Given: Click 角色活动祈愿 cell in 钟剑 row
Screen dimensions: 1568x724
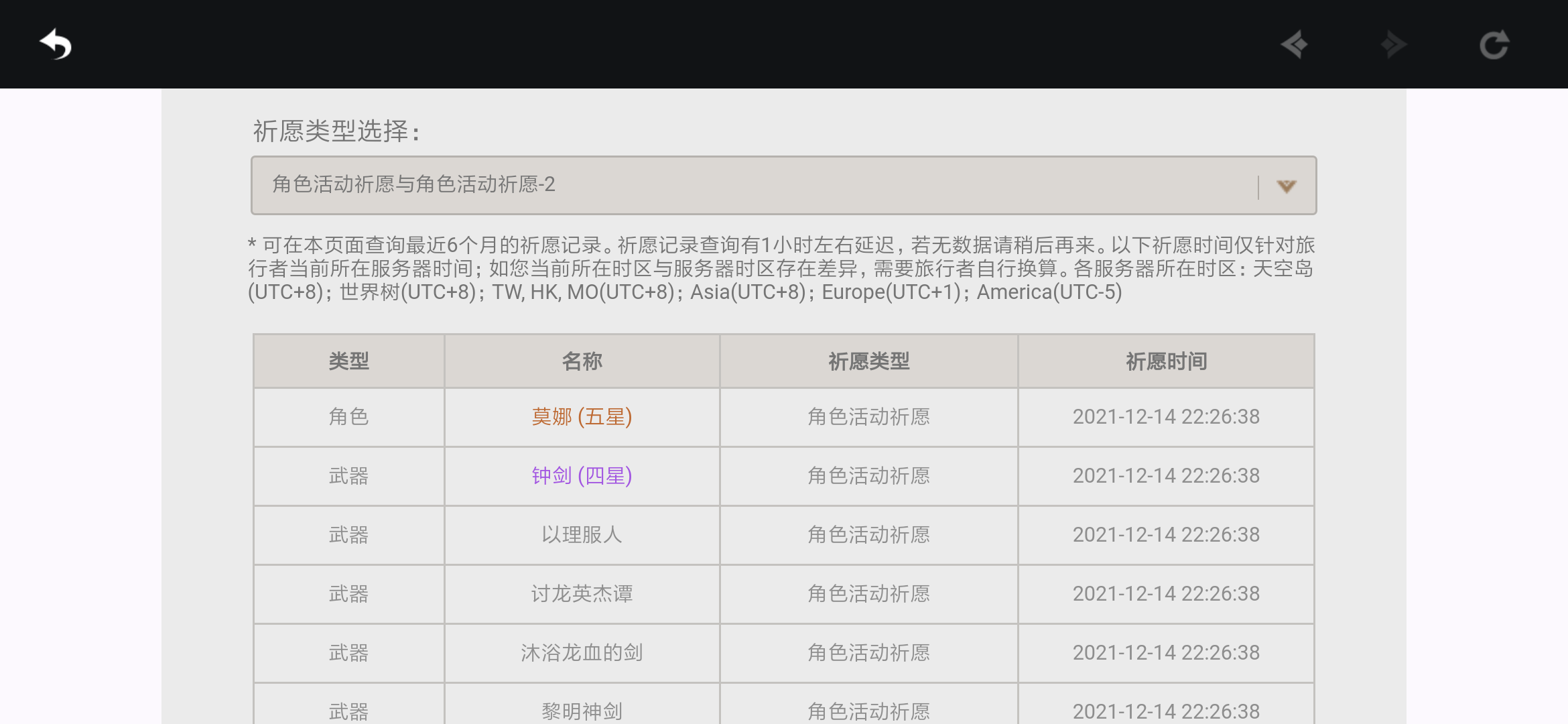Looking at the screenshot, I should (x=868, y=476).
